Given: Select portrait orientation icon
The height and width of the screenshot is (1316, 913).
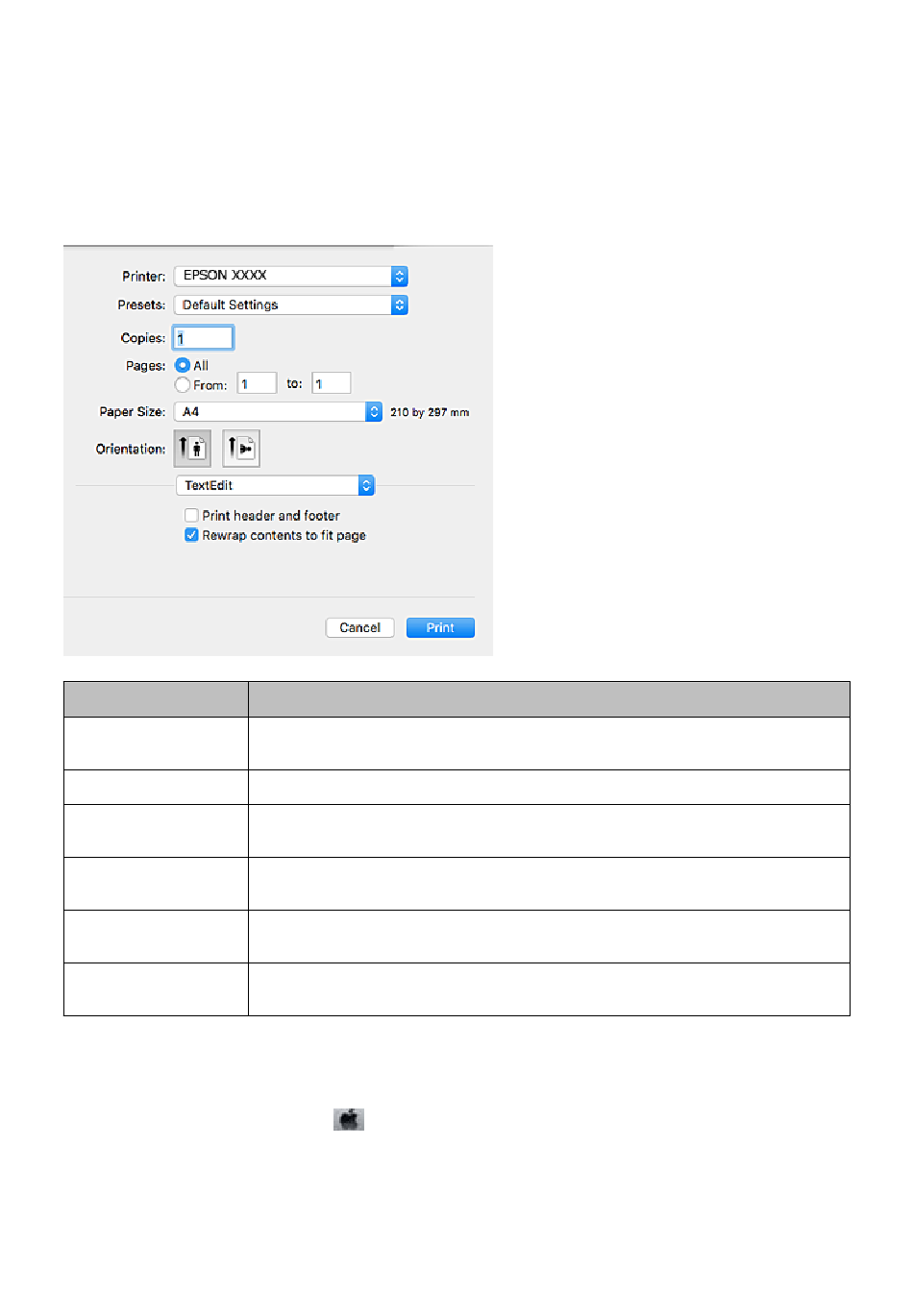Looking at the screenshot, I should pos(192,449).
